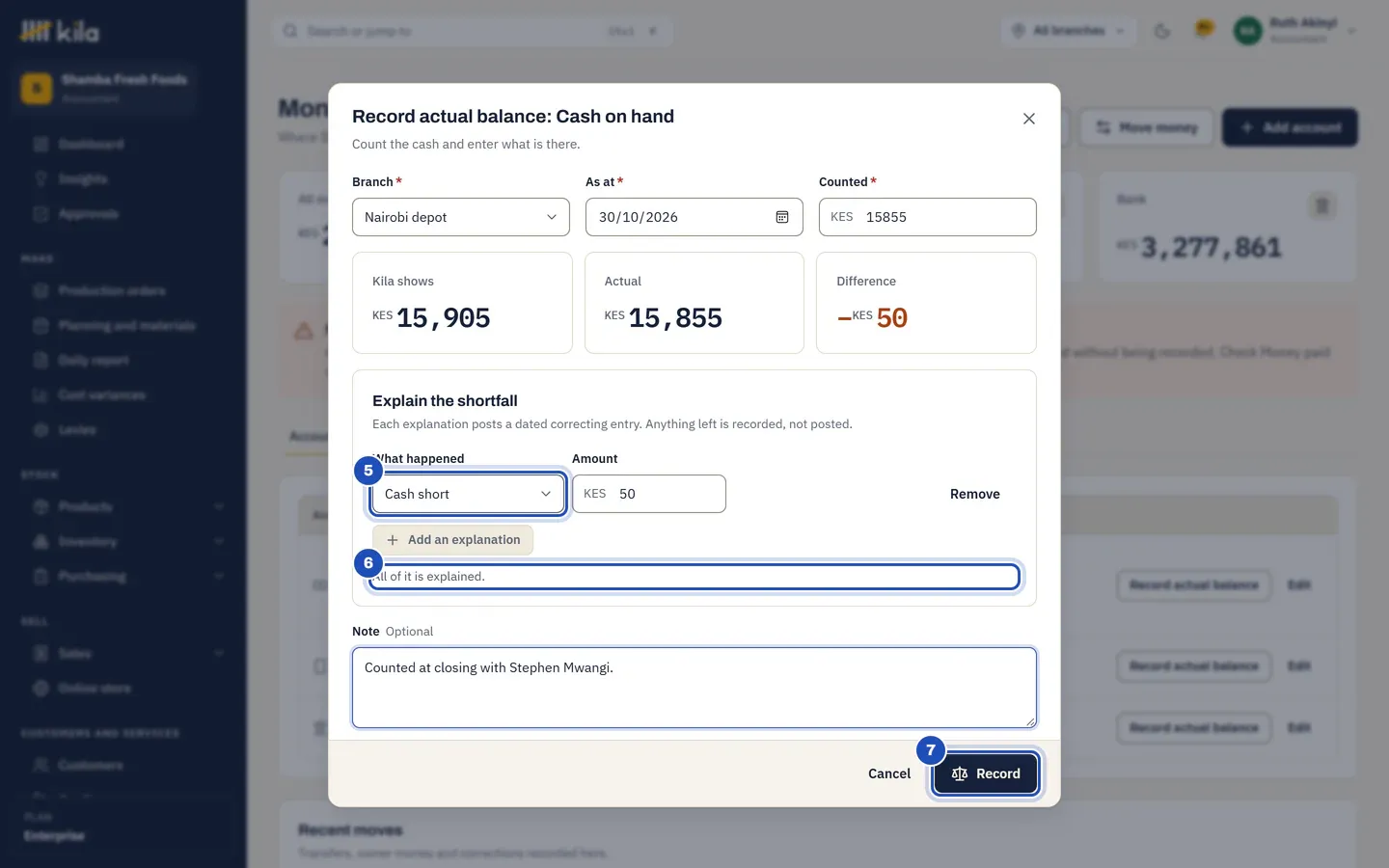The height and width of the screenshot is (868, 1389).
Task: Click the explanation Amount field showing 50
Action: (649, 494)
